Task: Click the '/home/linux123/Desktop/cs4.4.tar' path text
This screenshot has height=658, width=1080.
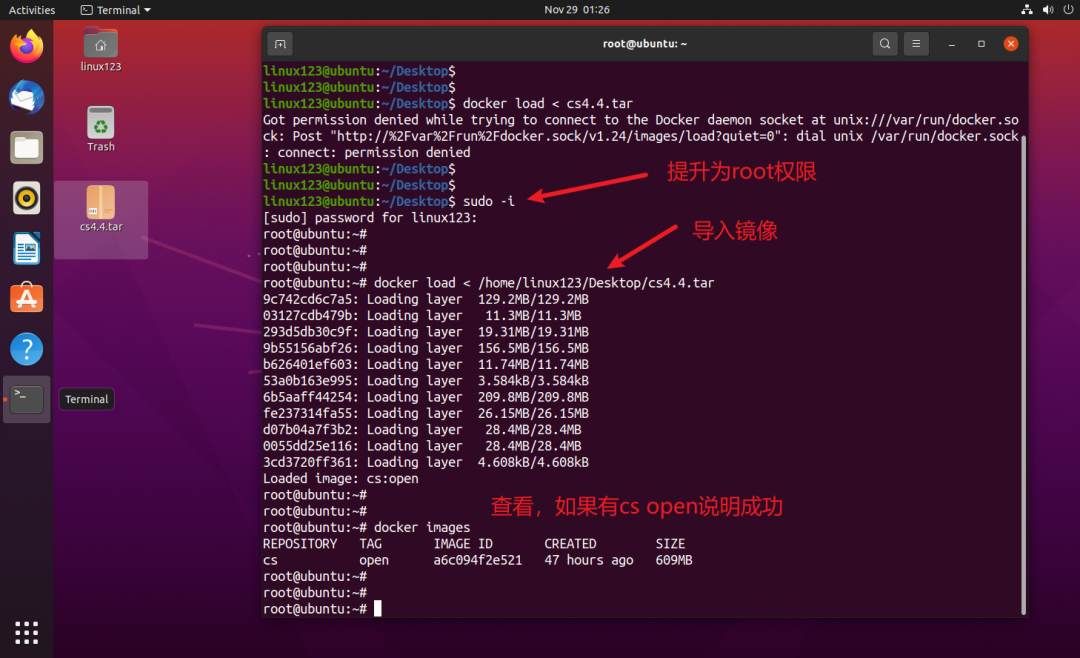Action: click(596, 282)
